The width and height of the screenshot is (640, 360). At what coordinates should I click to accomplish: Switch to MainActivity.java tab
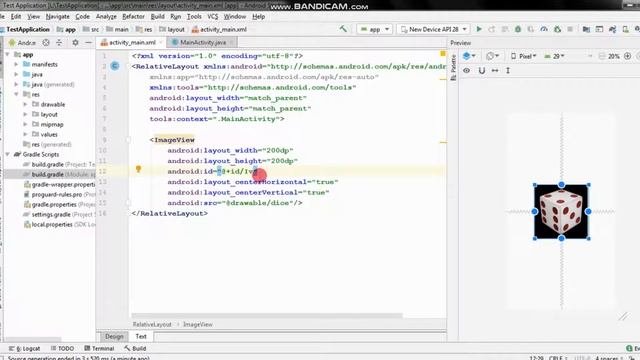[x=203, y=42]
